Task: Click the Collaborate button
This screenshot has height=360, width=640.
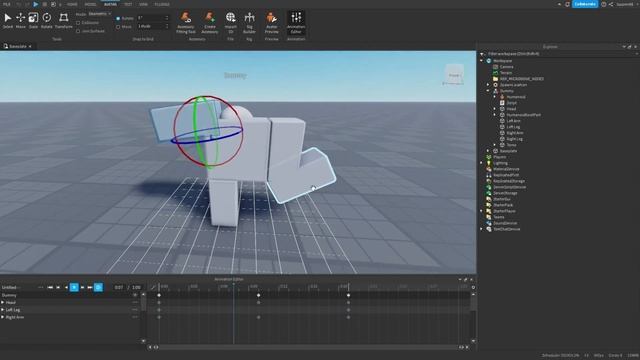Action: click(x=584, y=4)
